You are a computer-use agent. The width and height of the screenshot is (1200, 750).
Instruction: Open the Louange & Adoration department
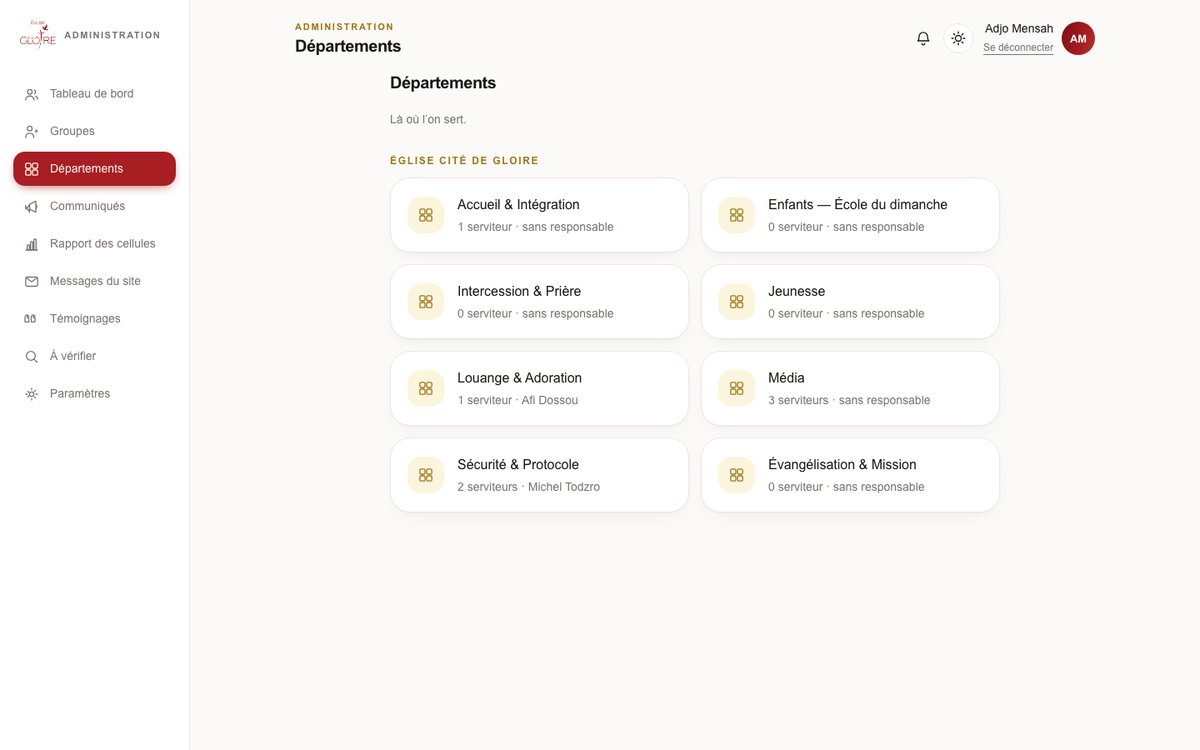[x=539, y=388]
